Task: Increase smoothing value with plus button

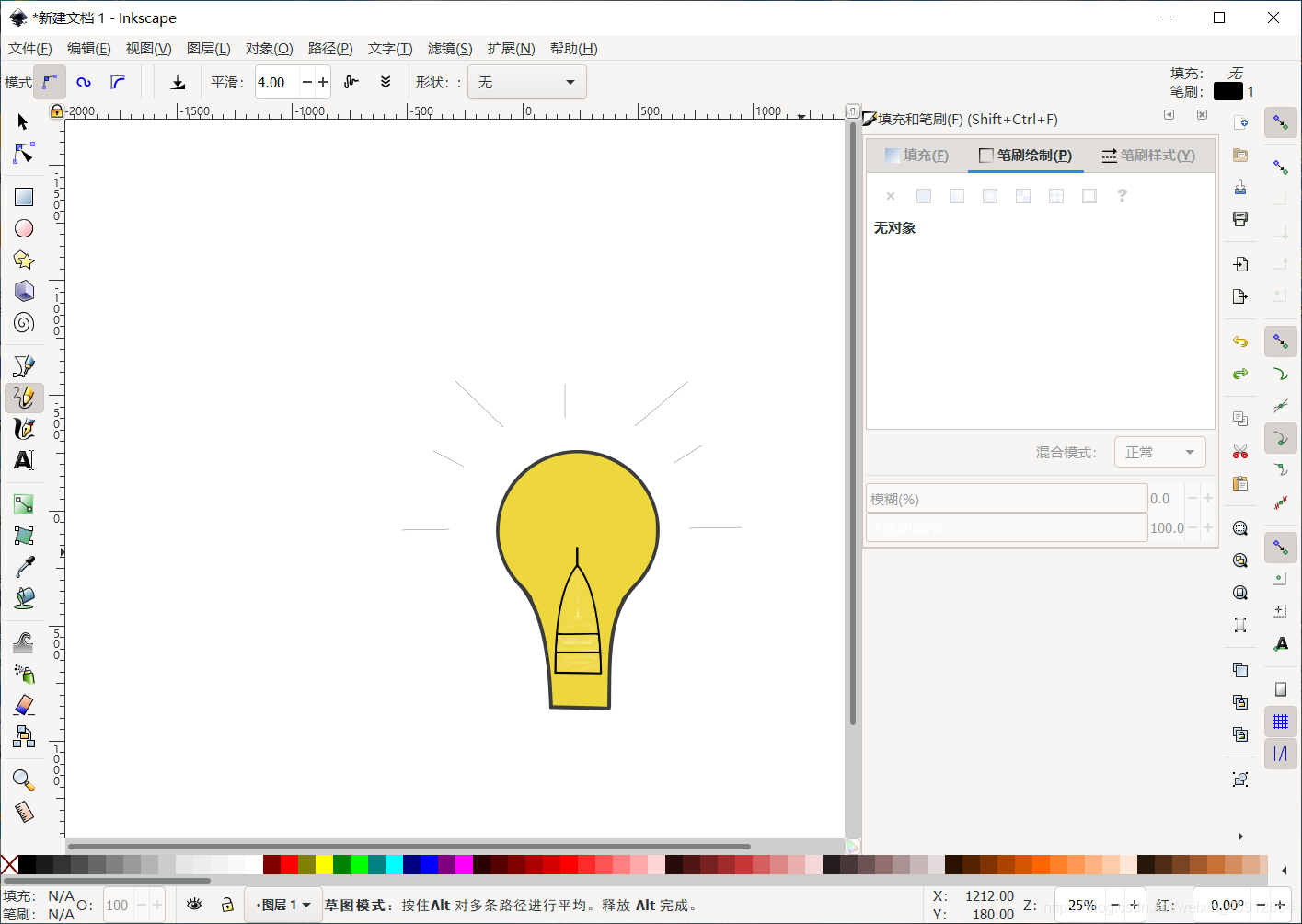Action: point(323,82)
